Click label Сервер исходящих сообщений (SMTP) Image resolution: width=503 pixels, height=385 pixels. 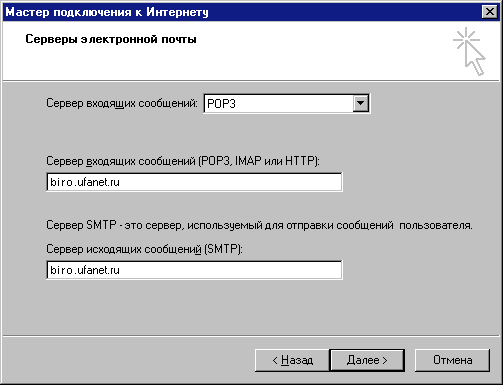[x=144, y=249]
